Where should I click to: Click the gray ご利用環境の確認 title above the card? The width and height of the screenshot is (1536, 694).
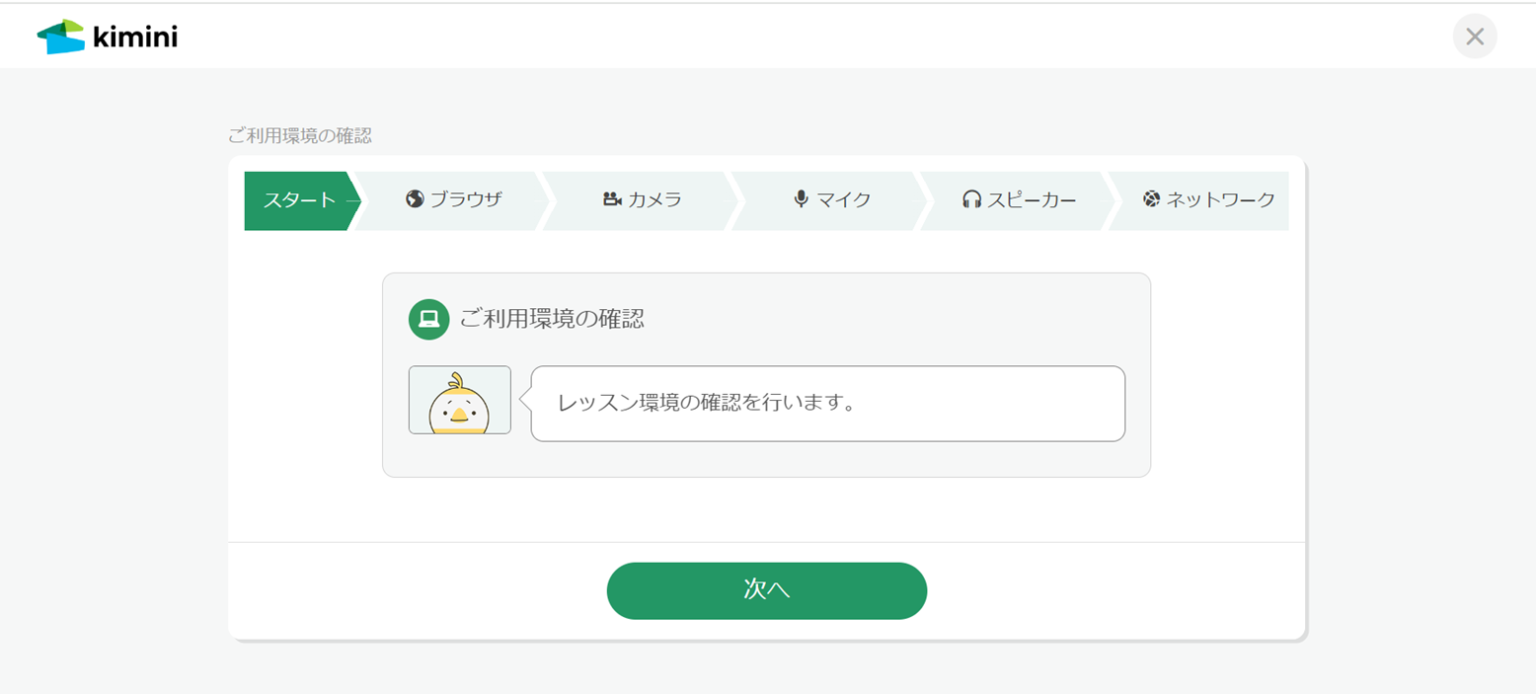coord(300,136)
